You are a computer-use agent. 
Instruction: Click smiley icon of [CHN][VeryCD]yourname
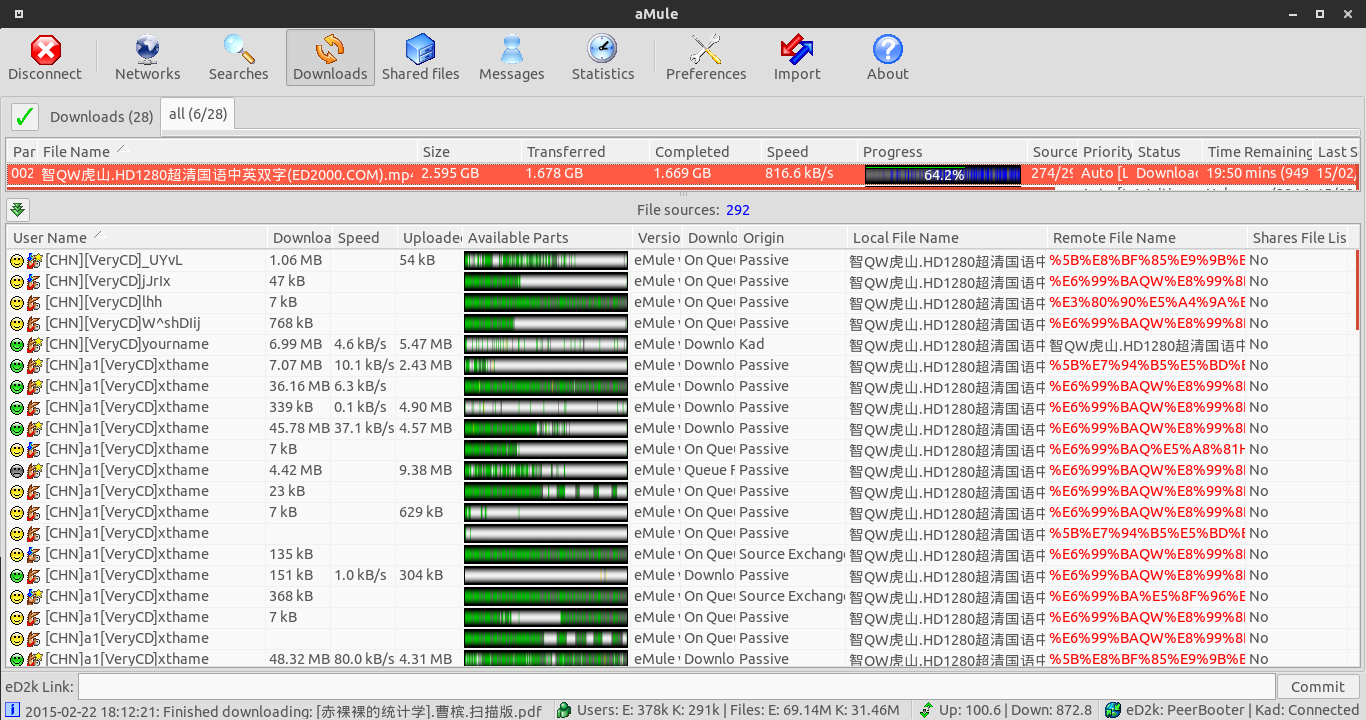(17, 344)
